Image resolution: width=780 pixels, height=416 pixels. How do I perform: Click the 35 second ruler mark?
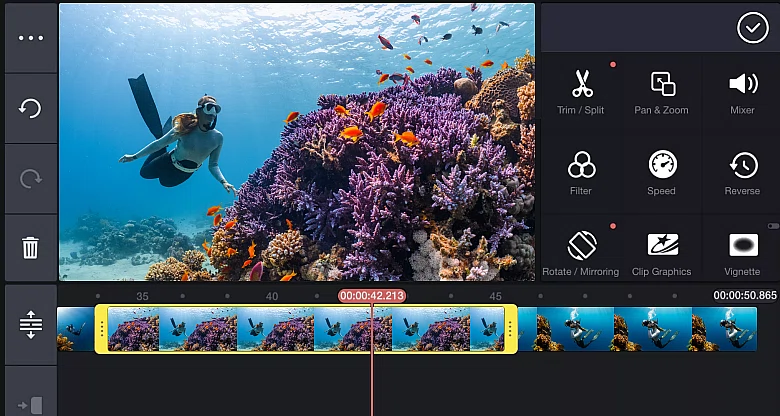click(x=142, y=297)
